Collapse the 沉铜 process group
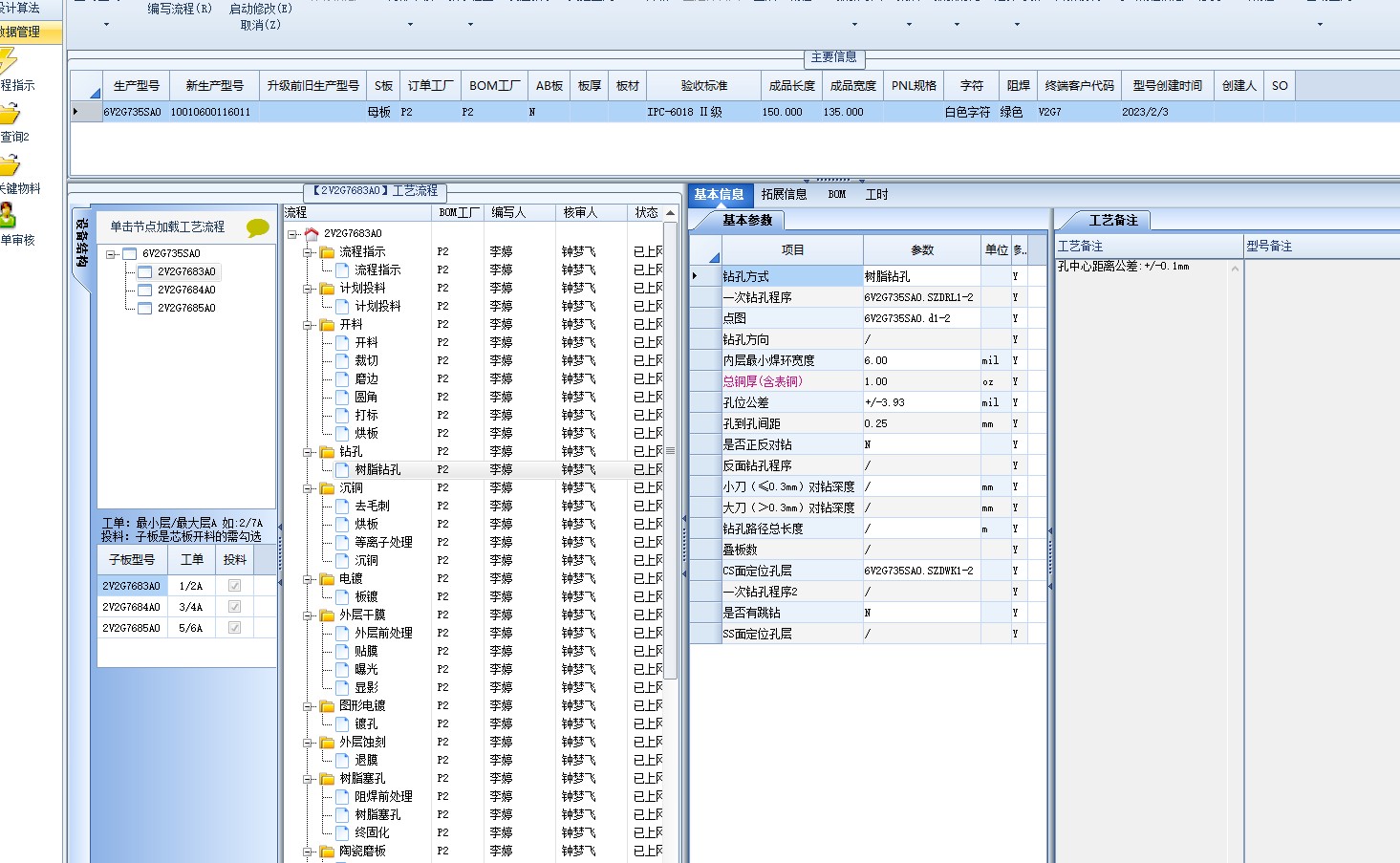The height and width of the screenshot is (863, 1400). tap(308, 487)
